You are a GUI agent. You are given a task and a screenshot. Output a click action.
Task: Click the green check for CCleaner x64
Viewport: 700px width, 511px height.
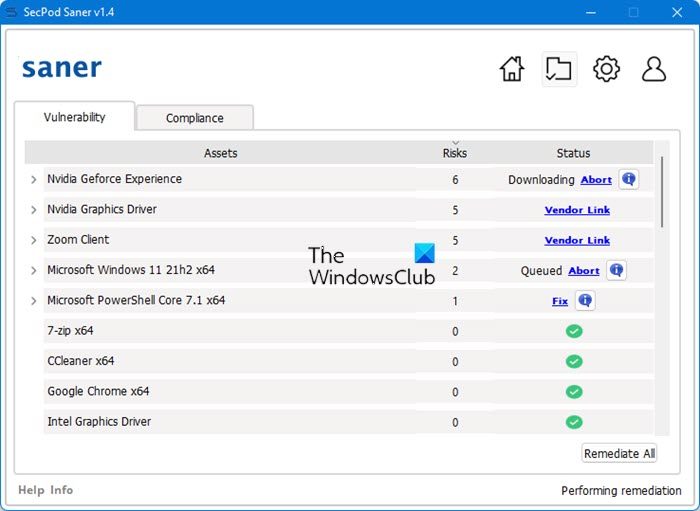coord(574,361)
